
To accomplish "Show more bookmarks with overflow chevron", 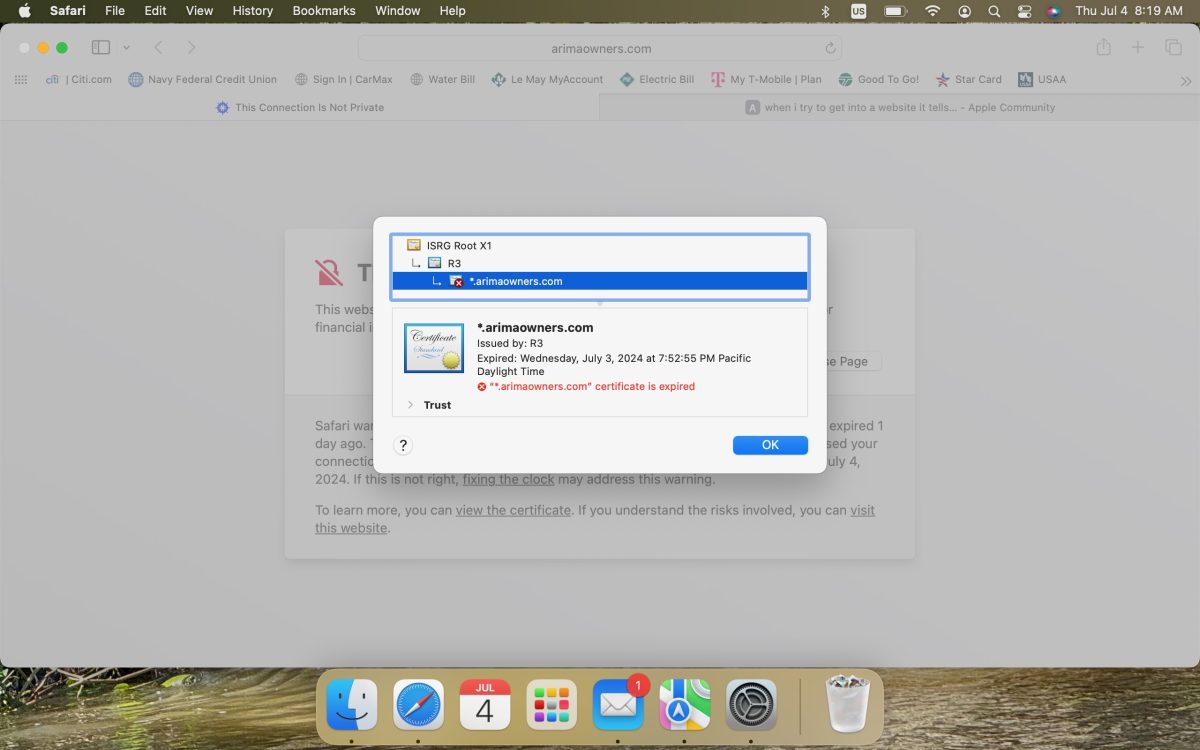I will [x=1186, y=81].
